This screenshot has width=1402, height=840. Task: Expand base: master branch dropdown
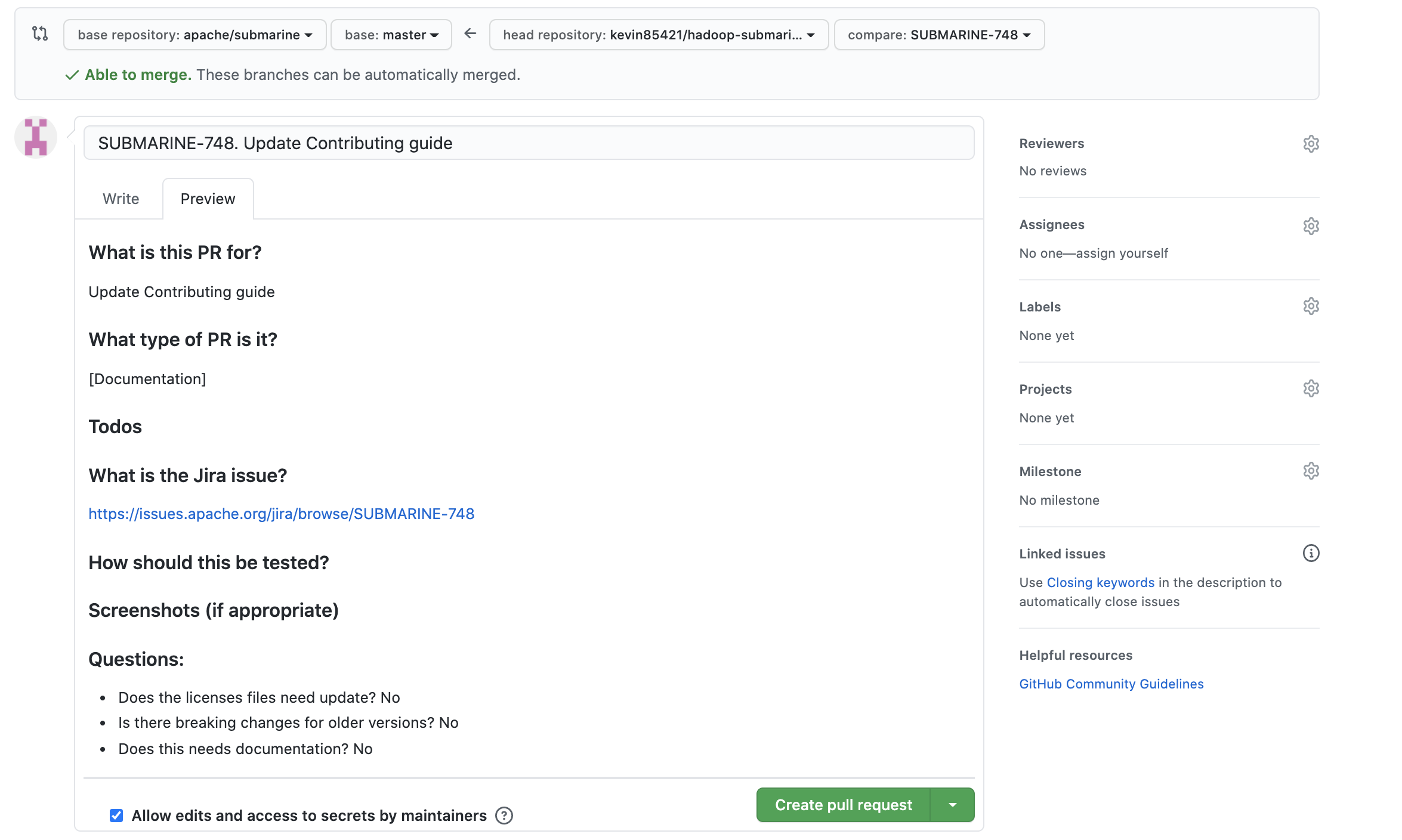(391, 35)
